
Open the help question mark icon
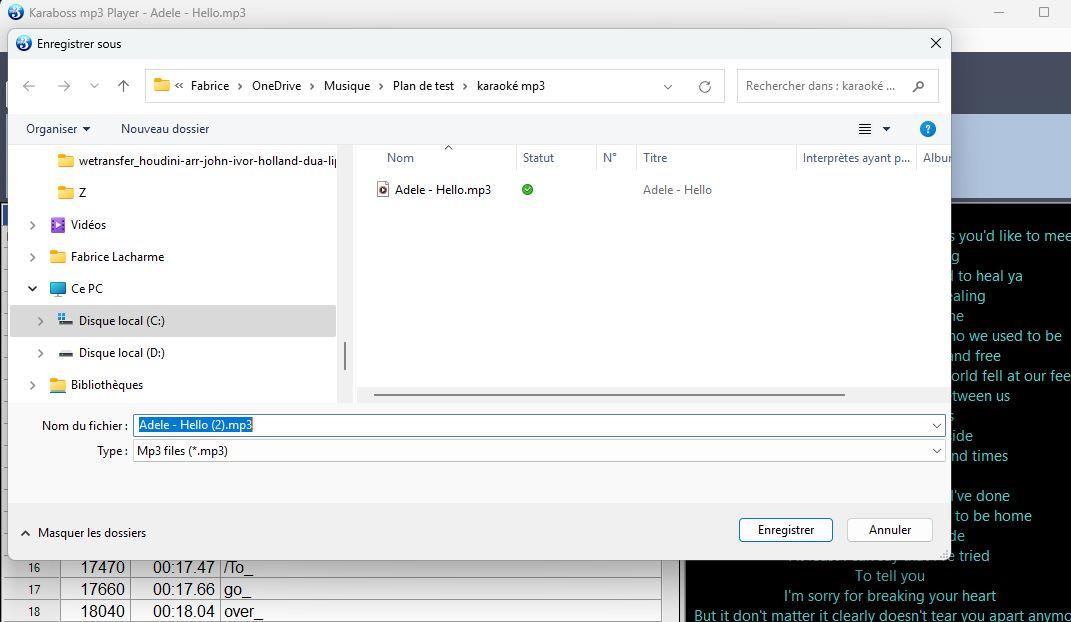[927, 129]
